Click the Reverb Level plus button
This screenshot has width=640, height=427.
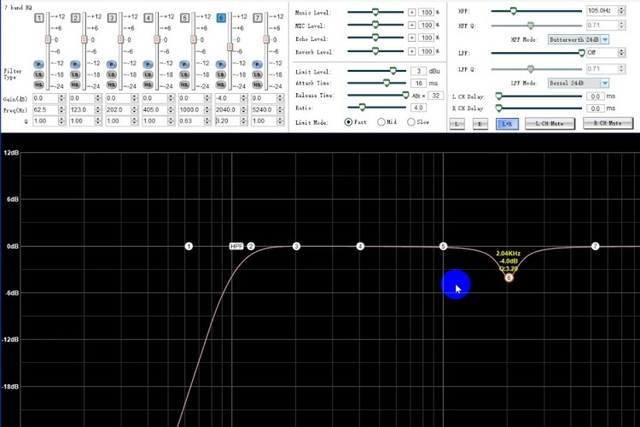tap(412, 51)
